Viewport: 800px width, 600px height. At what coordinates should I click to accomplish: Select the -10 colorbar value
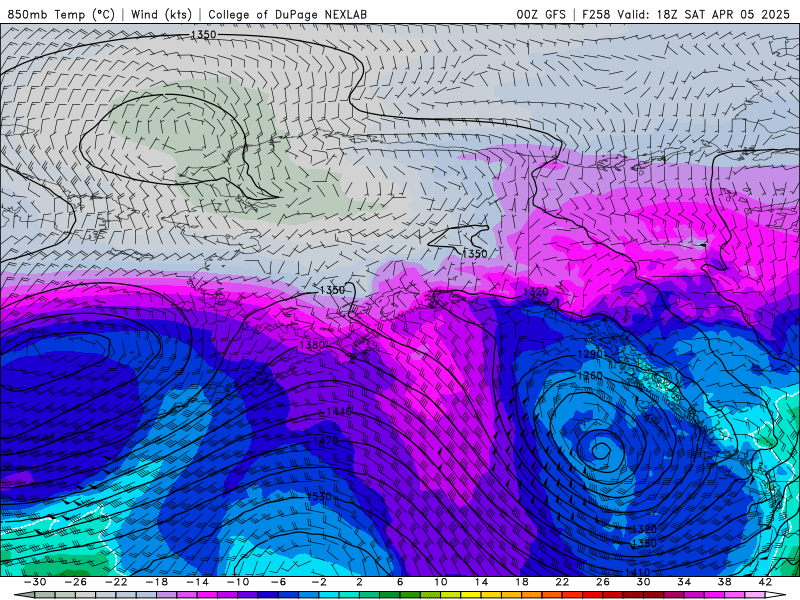click(237, 582)
